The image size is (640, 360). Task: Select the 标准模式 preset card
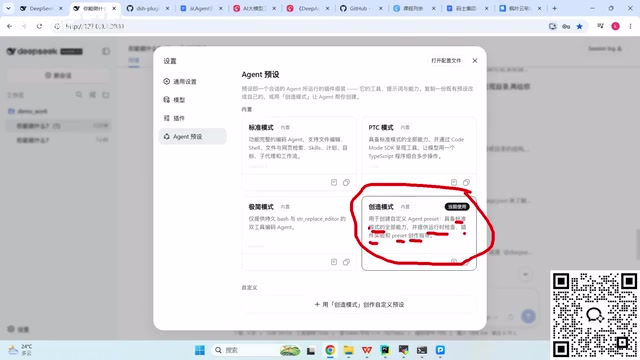coord(298,153)
